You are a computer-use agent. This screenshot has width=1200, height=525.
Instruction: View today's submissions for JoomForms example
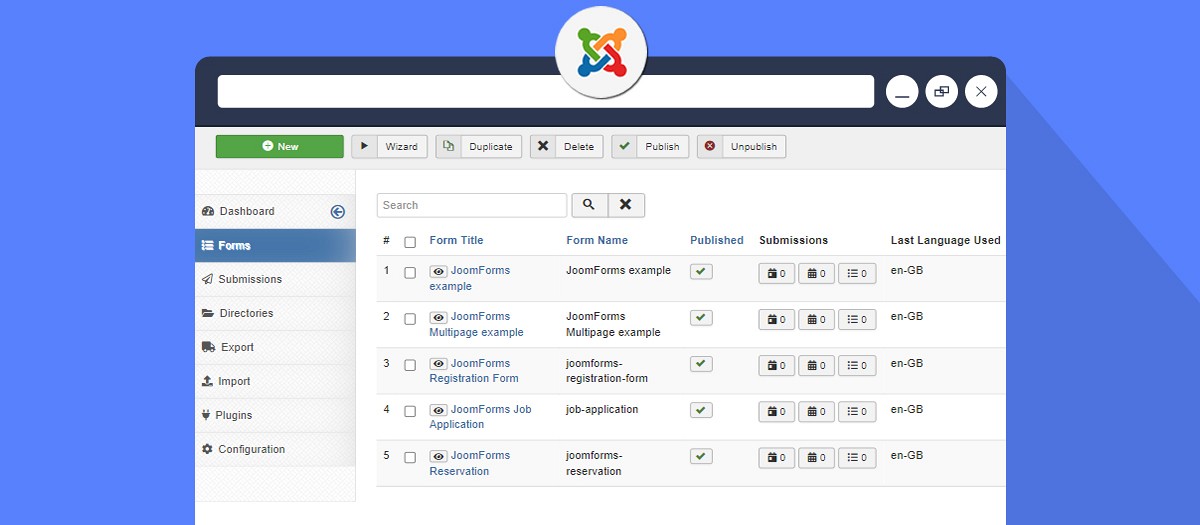point(777,273)
